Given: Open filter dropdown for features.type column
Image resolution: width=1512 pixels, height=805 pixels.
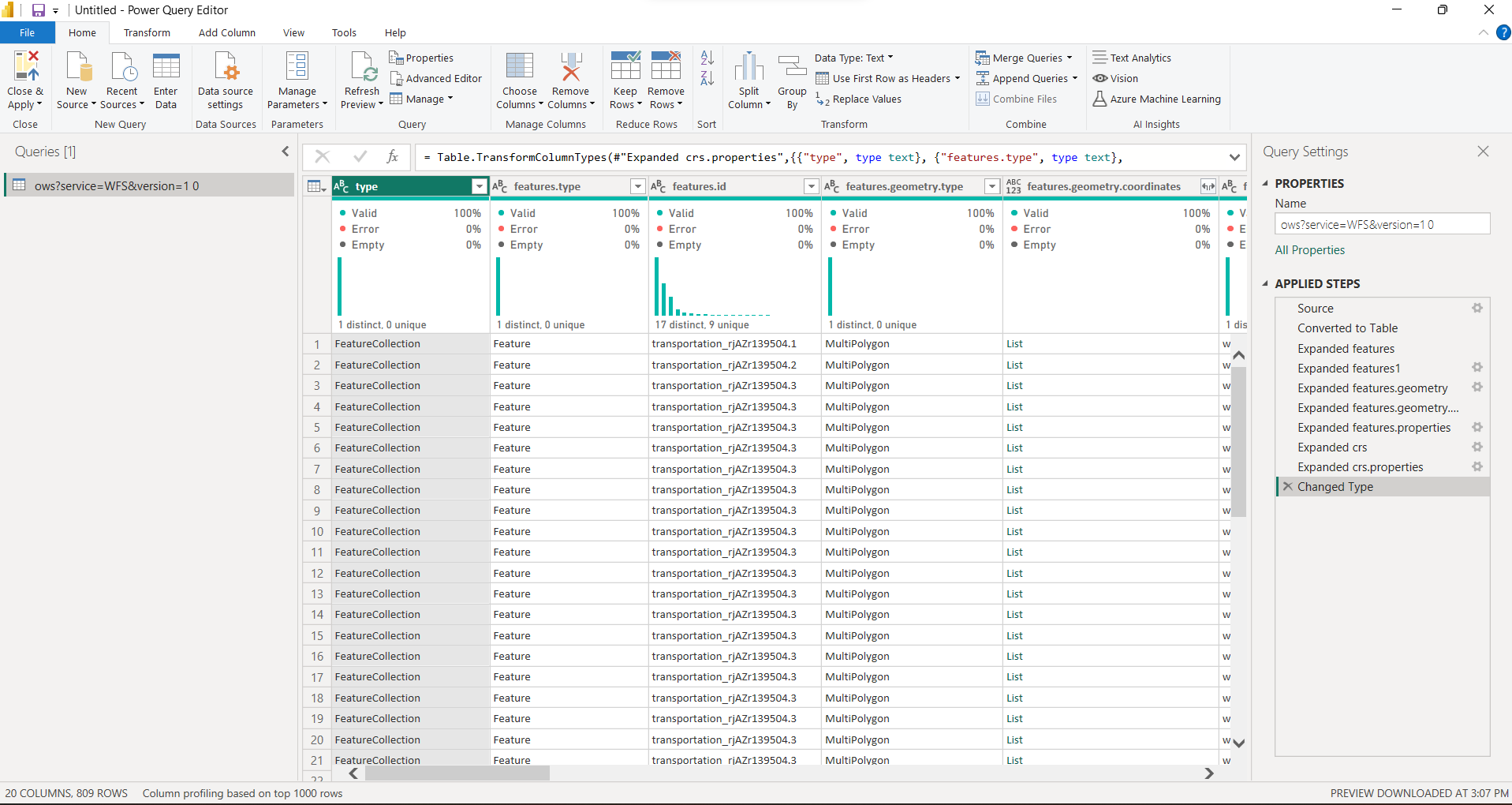Looking at the screenshot, I should [x=637, y=186].
